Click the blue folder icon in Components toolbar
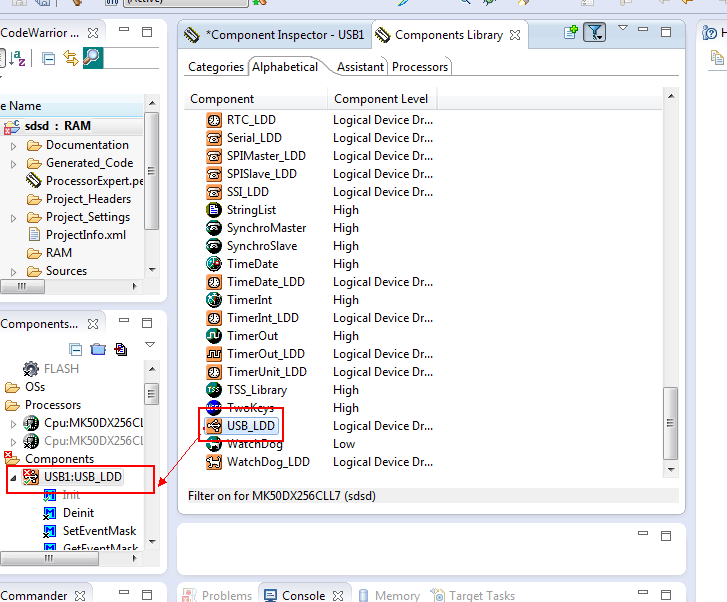 coord(98,349)
